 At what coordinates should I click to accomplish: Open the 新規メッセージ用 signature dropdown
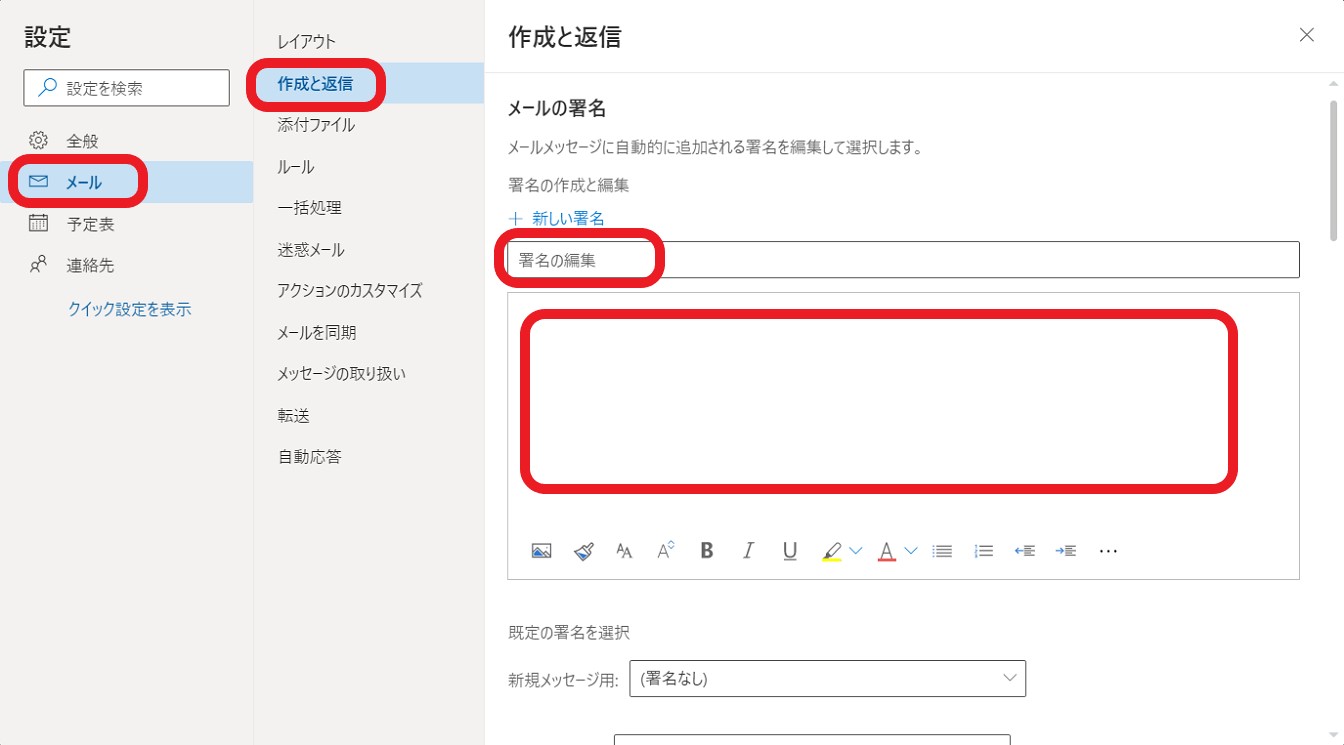[827, 678]
